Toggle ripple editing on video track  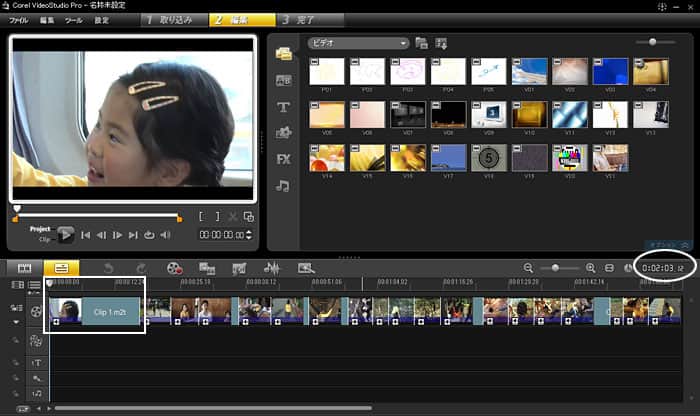click(x=16, y=308)
